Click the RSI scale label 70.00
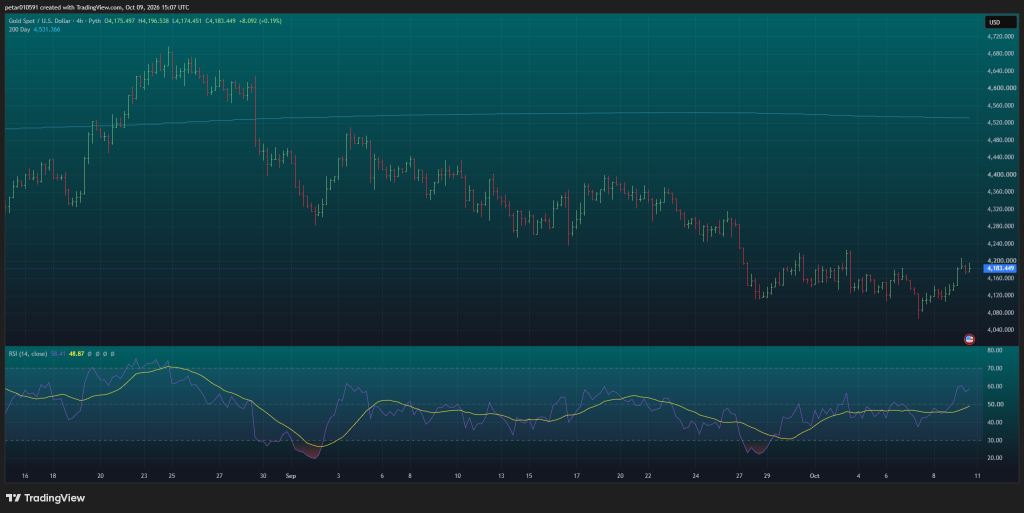1024x513 pixels. click(995, 369)
